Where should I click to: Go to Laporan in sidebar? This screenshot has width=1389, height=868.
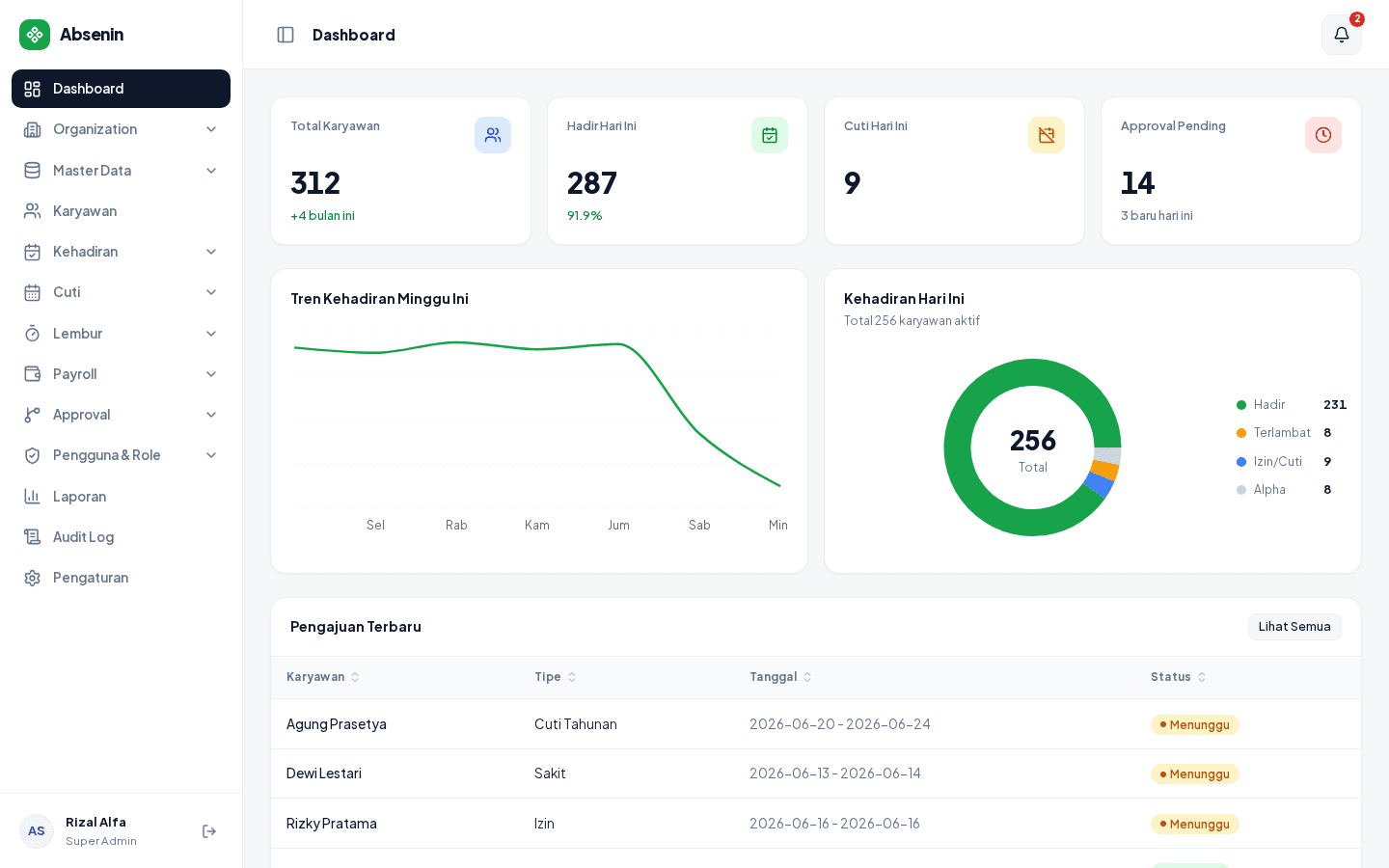pyautogui.click(x=121, y=497)
